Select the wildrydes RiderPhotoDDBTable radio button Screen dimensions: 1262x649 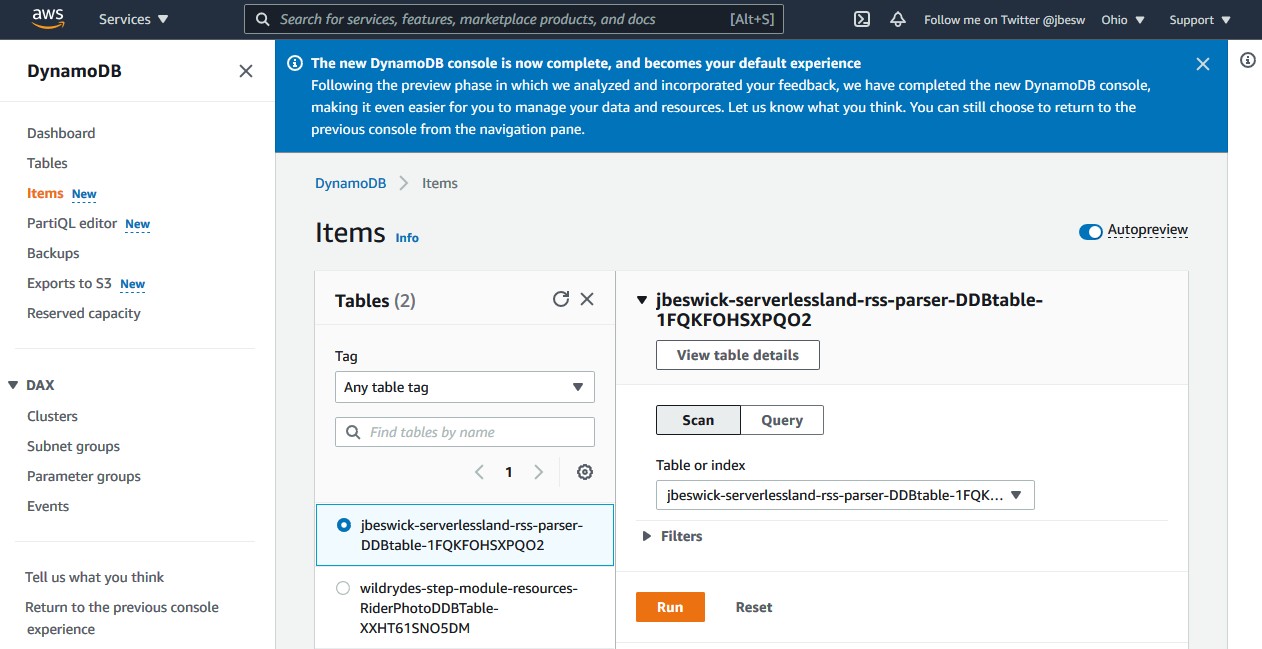[344, 588]
